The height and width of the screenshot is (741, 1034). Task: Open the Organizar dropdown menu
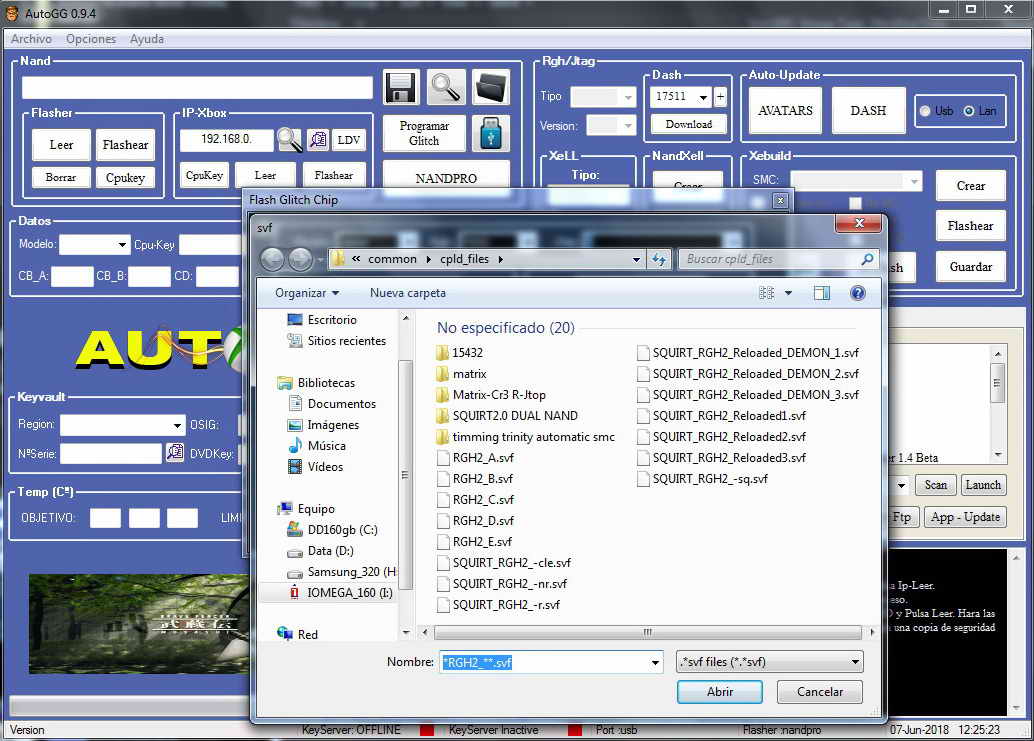pos(307,293)
